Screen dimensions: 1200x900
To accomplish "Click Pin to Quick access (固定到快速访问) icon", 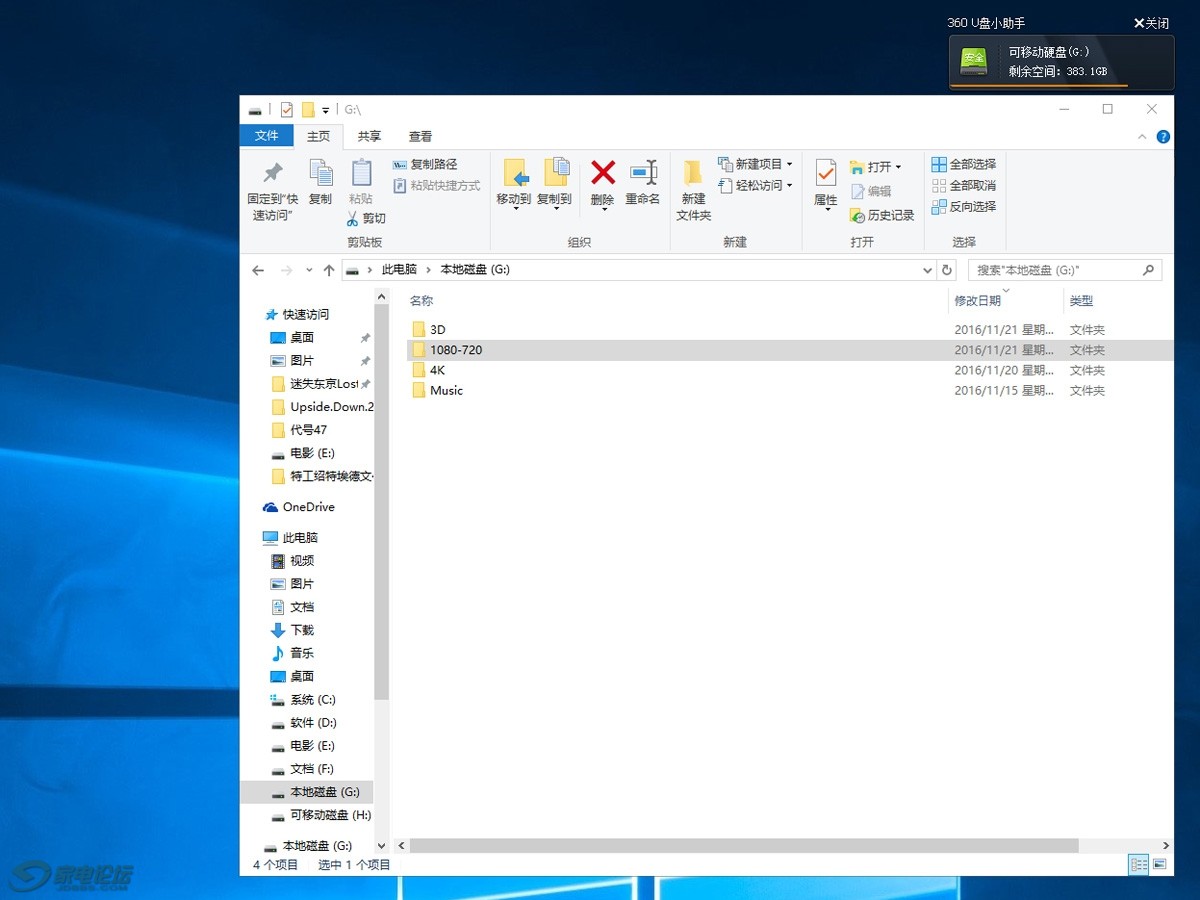I will tap(271, 173).
